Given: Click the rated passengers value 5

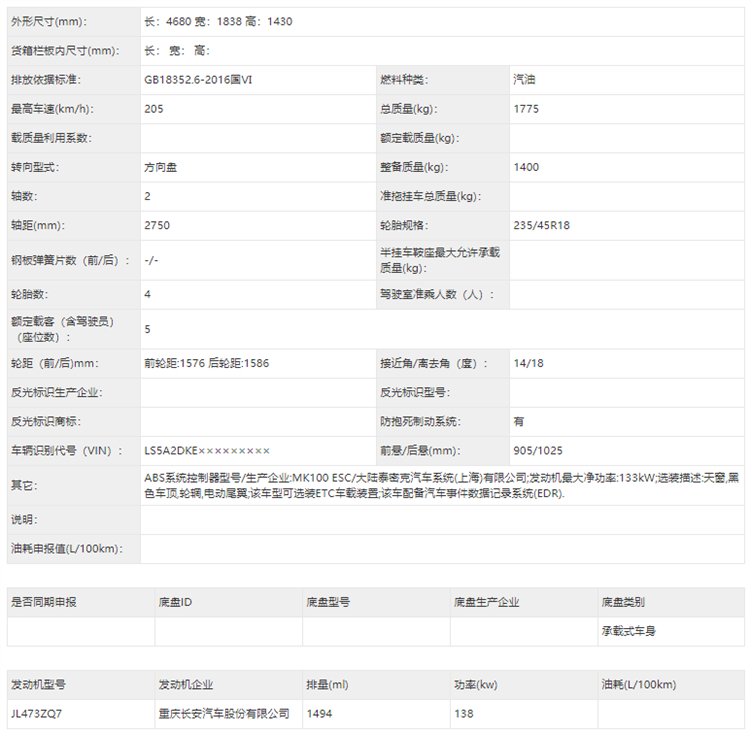Looking at the screenshot, I should tap(147, 329).
